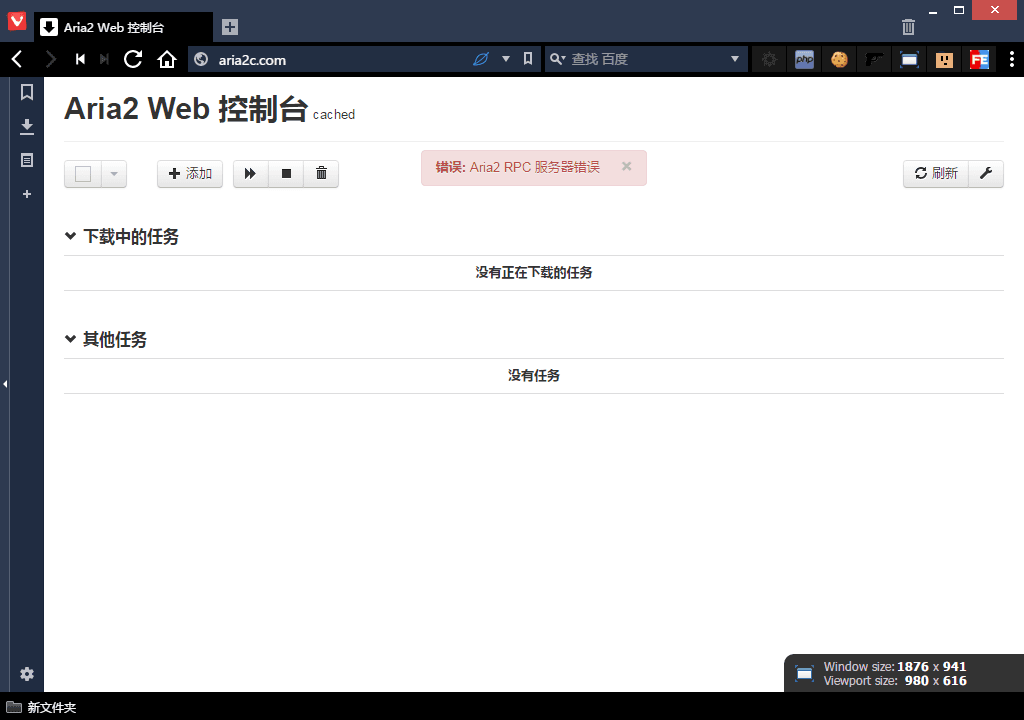Bookmark this page from address bar
The width and height of the screenshot is (1024, 720).
[528, 59]
